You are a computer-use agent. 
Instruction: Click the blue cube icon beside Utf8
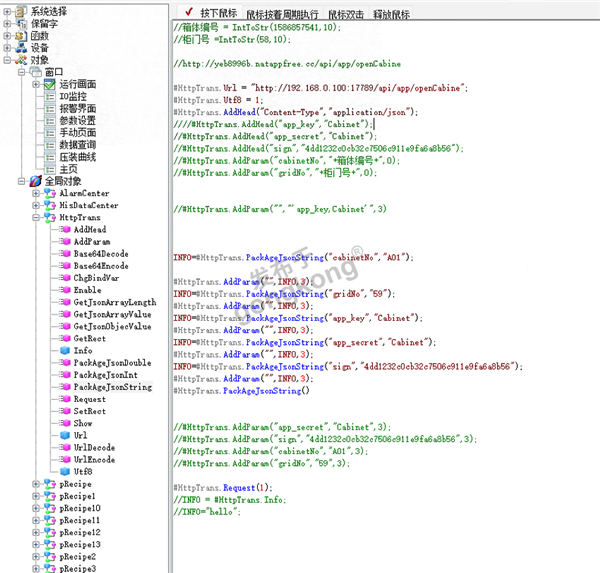(64, 471)
